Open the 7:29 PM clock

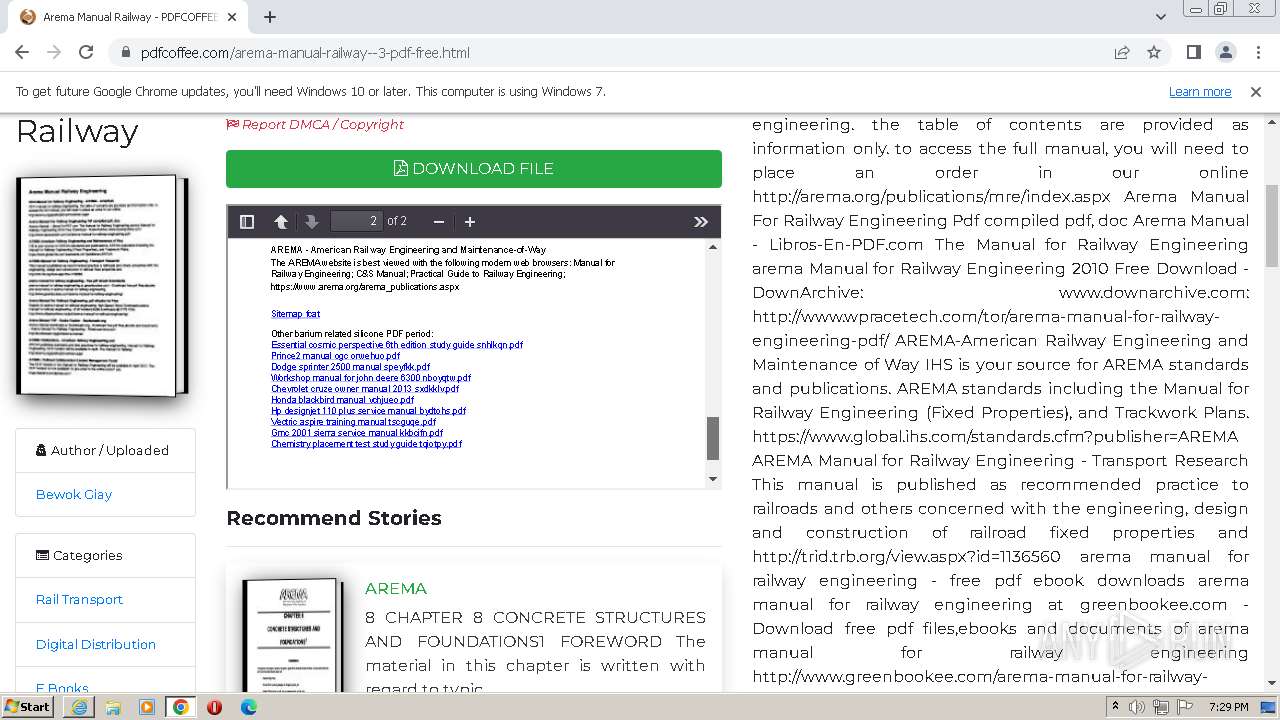click(1228, 707)
